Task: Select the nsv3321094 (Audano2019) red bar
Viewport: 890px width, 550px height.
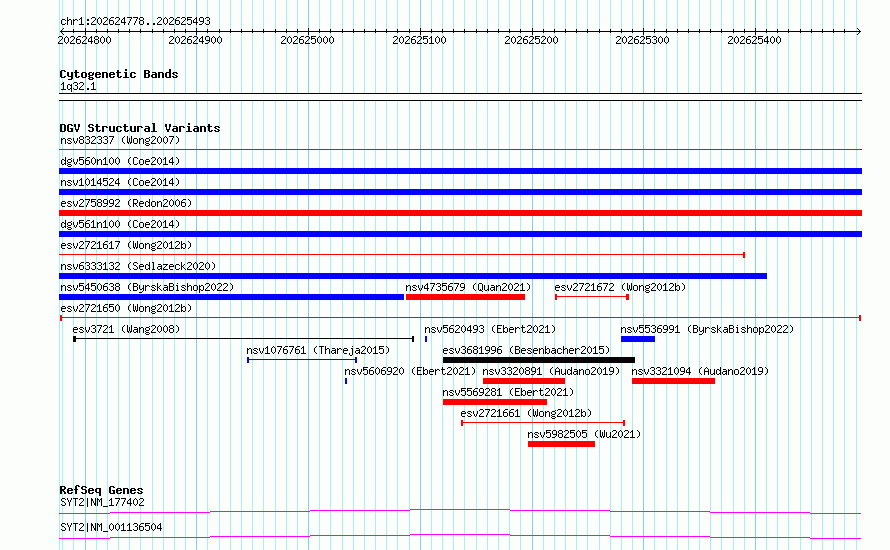Action: click(x=673, y=381)
